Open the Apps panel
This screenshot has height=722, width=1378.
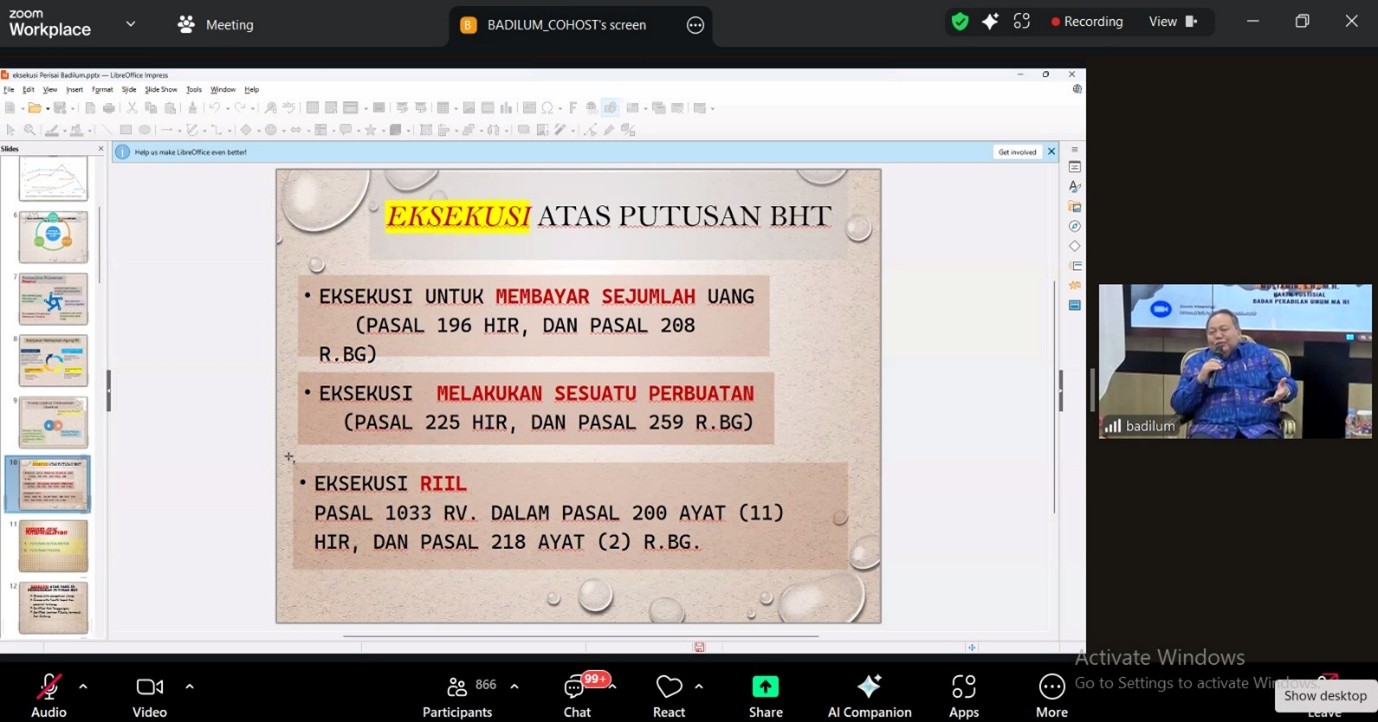pos(963,695)
